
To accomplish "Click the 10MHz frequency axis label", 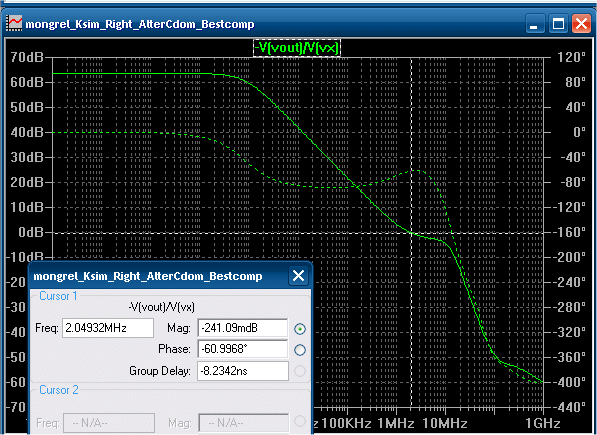I will coord(444,423).
